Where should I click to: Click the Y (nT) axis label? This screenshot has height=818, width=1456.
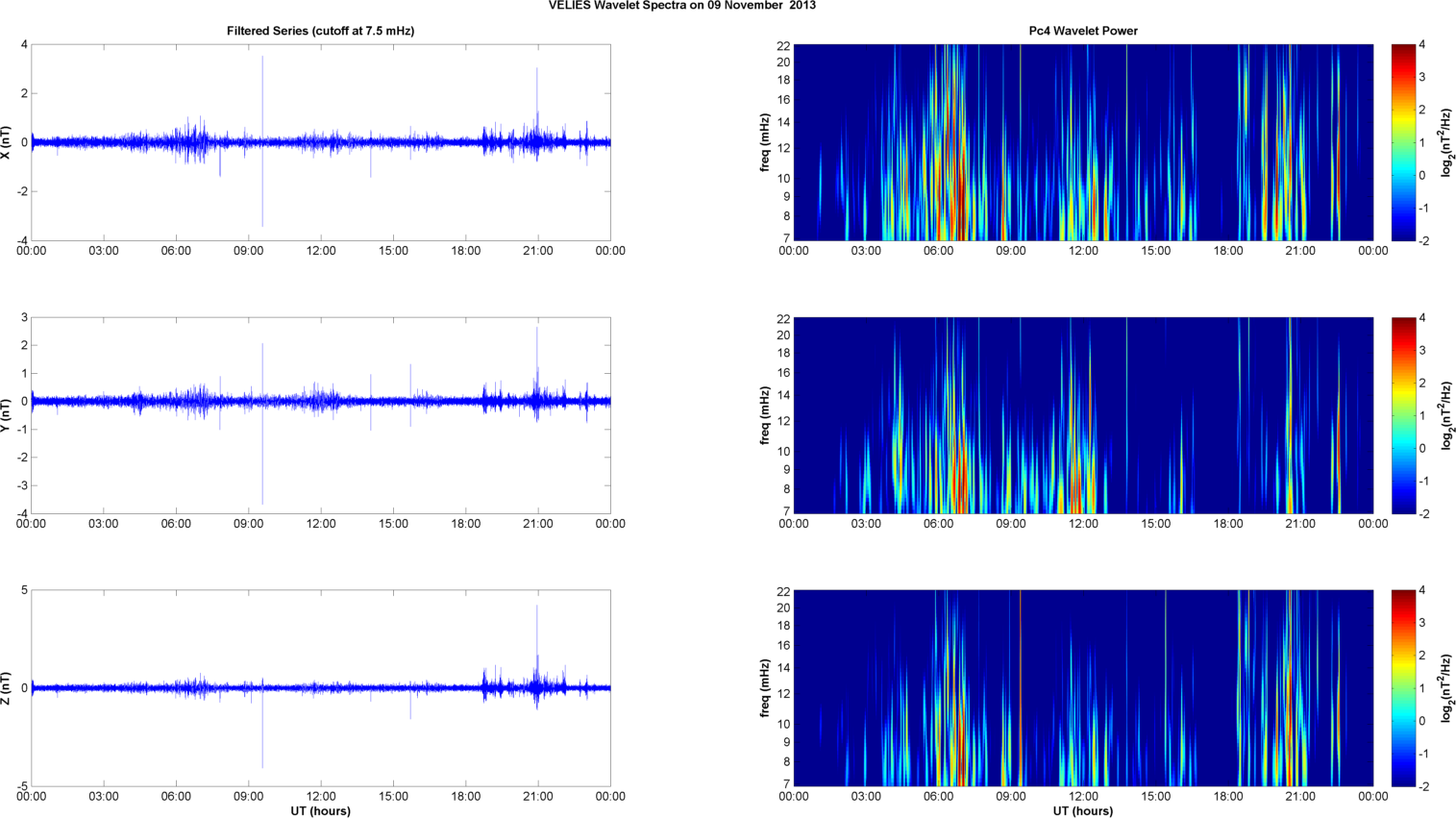(x=7, y=415)
